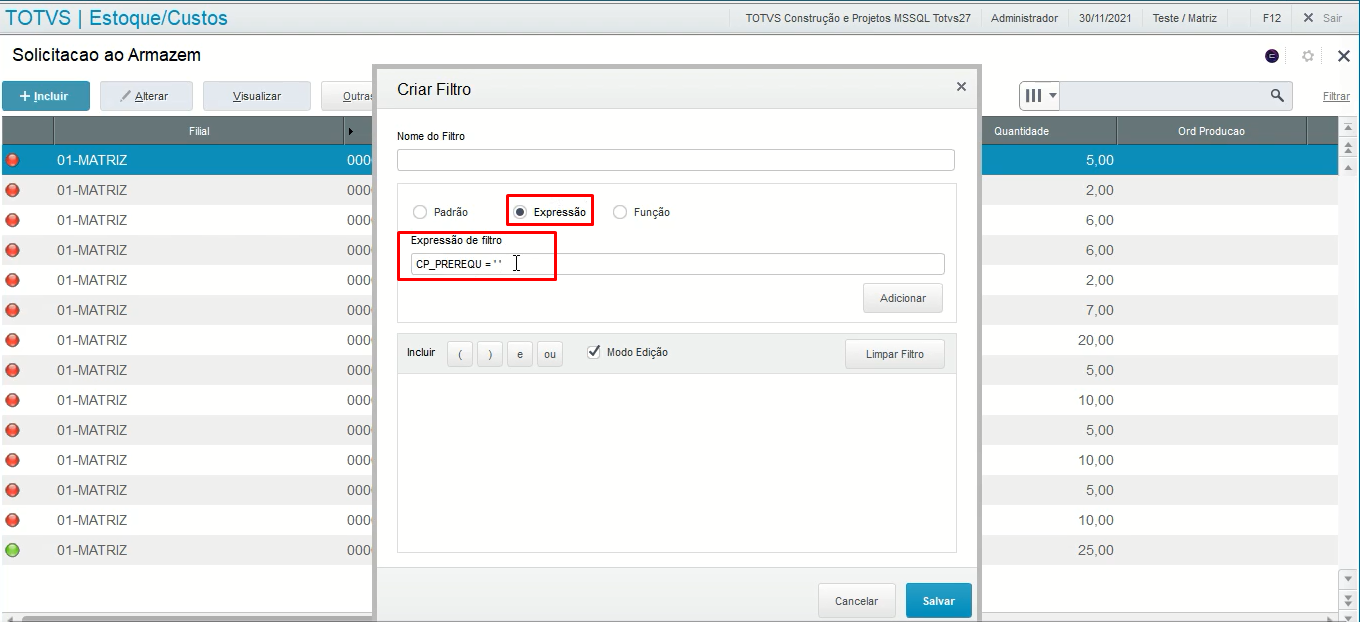Image resolution: width=1360 pixels, height=622 pixels.
Task: Click the Teste / Matriz entry in the top bar
Action: (x=1185, y=18)
